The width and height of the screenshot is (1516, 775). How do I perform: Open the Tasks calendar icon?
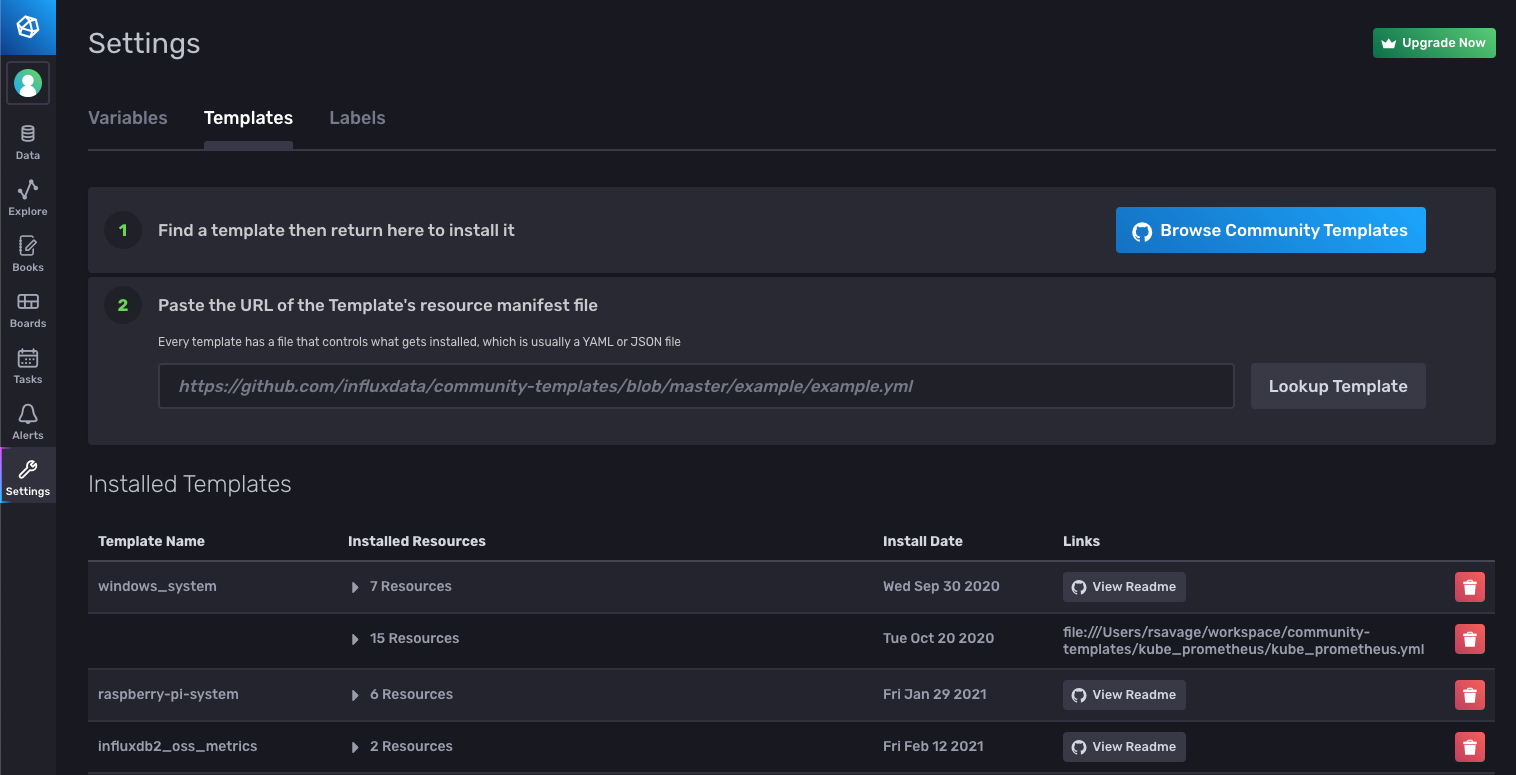point(27,364)
